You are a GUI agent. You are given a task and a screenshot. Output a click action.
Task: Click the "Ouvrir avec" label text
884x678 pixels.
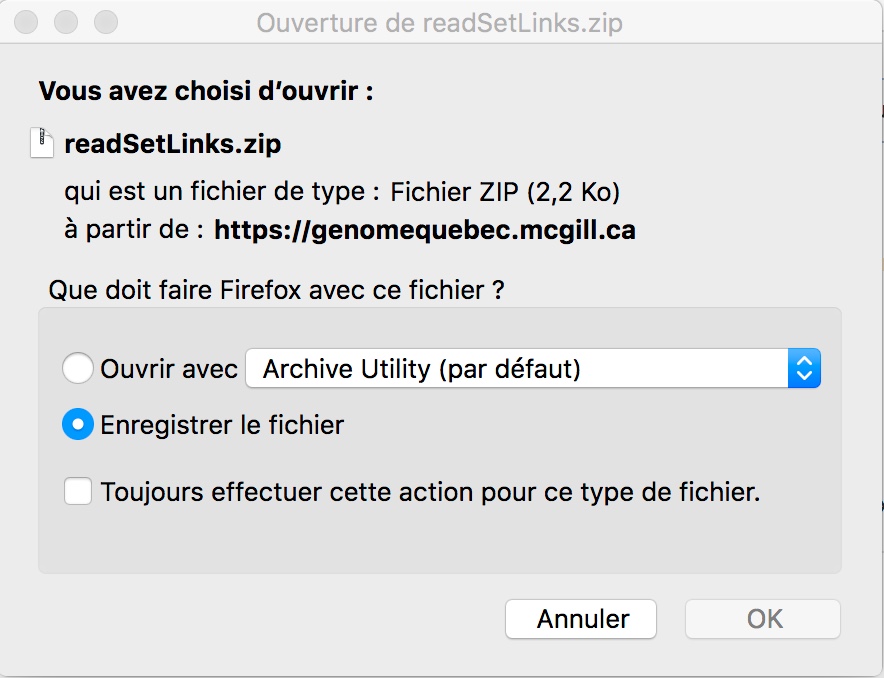click(169, 369)
